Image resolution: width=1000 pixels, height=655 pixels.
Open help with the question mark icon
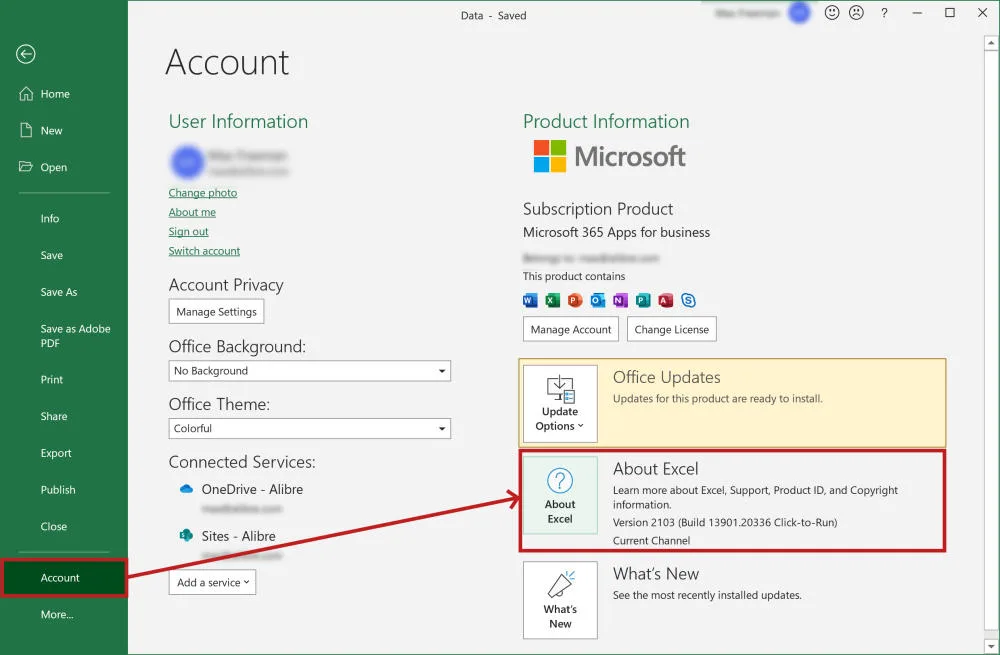[884, 13]
